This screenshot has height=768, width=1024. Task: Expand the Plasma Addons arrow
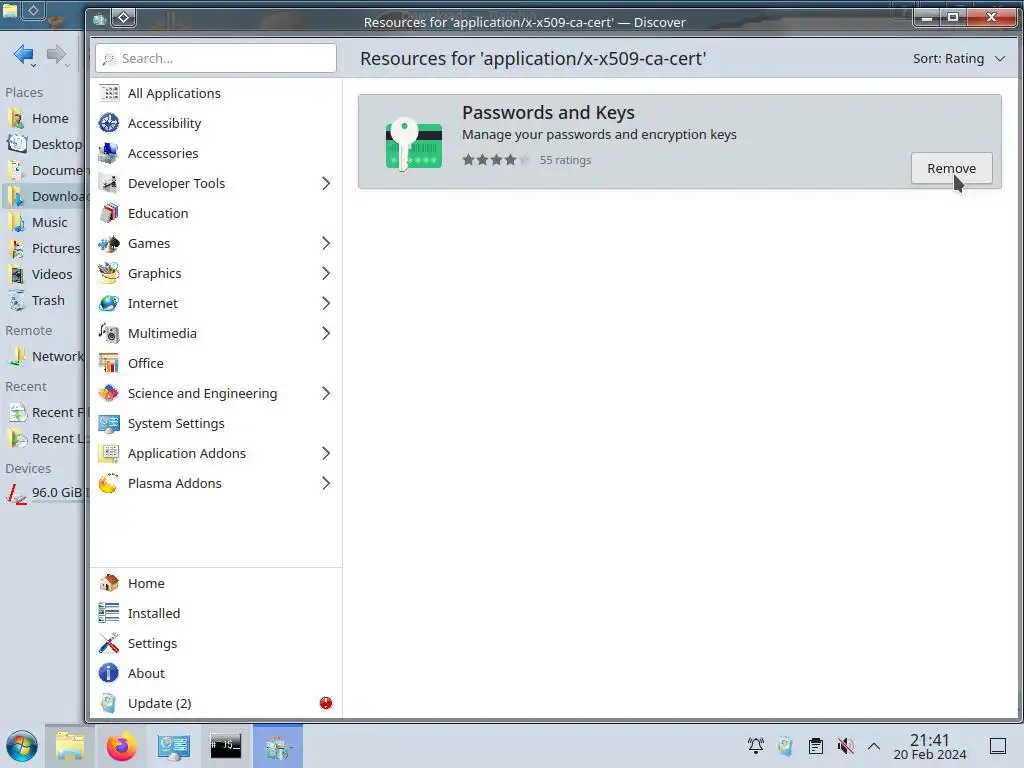click(326, 484)
